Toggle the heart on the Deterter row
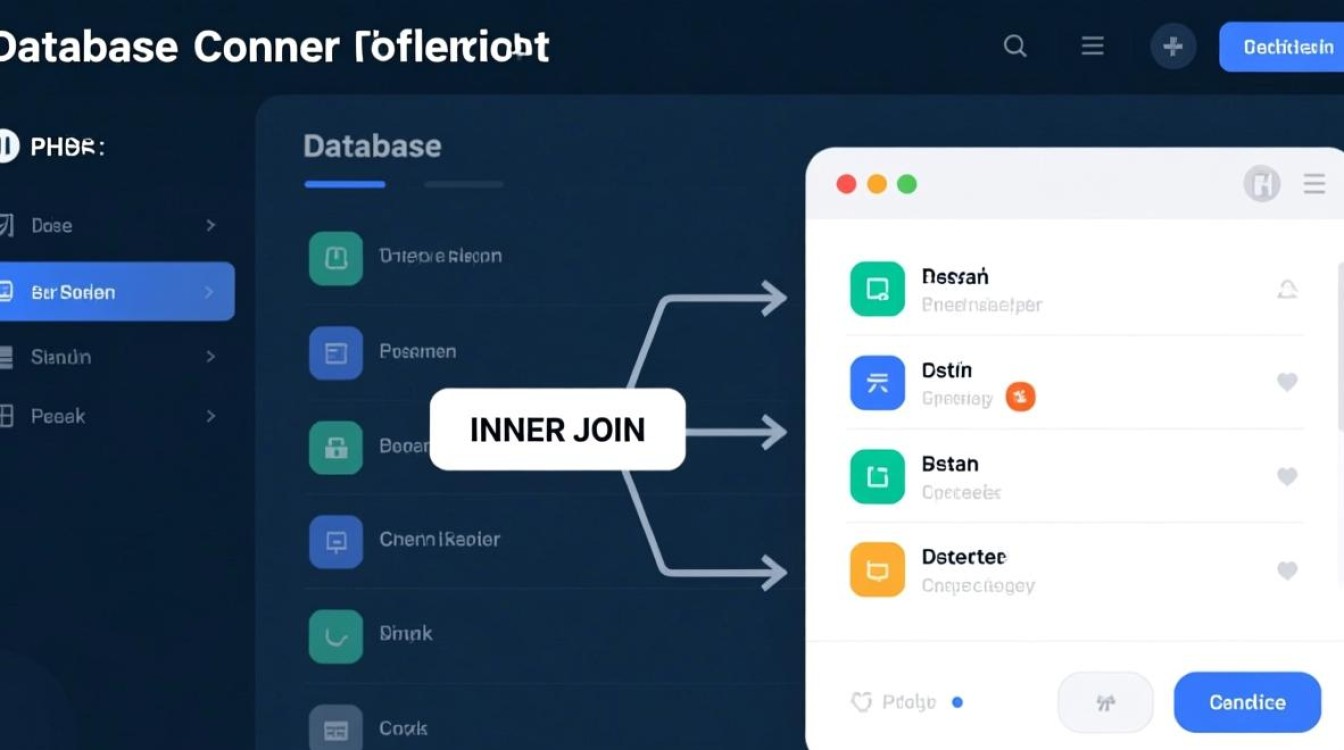This screenshot has width=1344, height=750. click(1287, 570)
